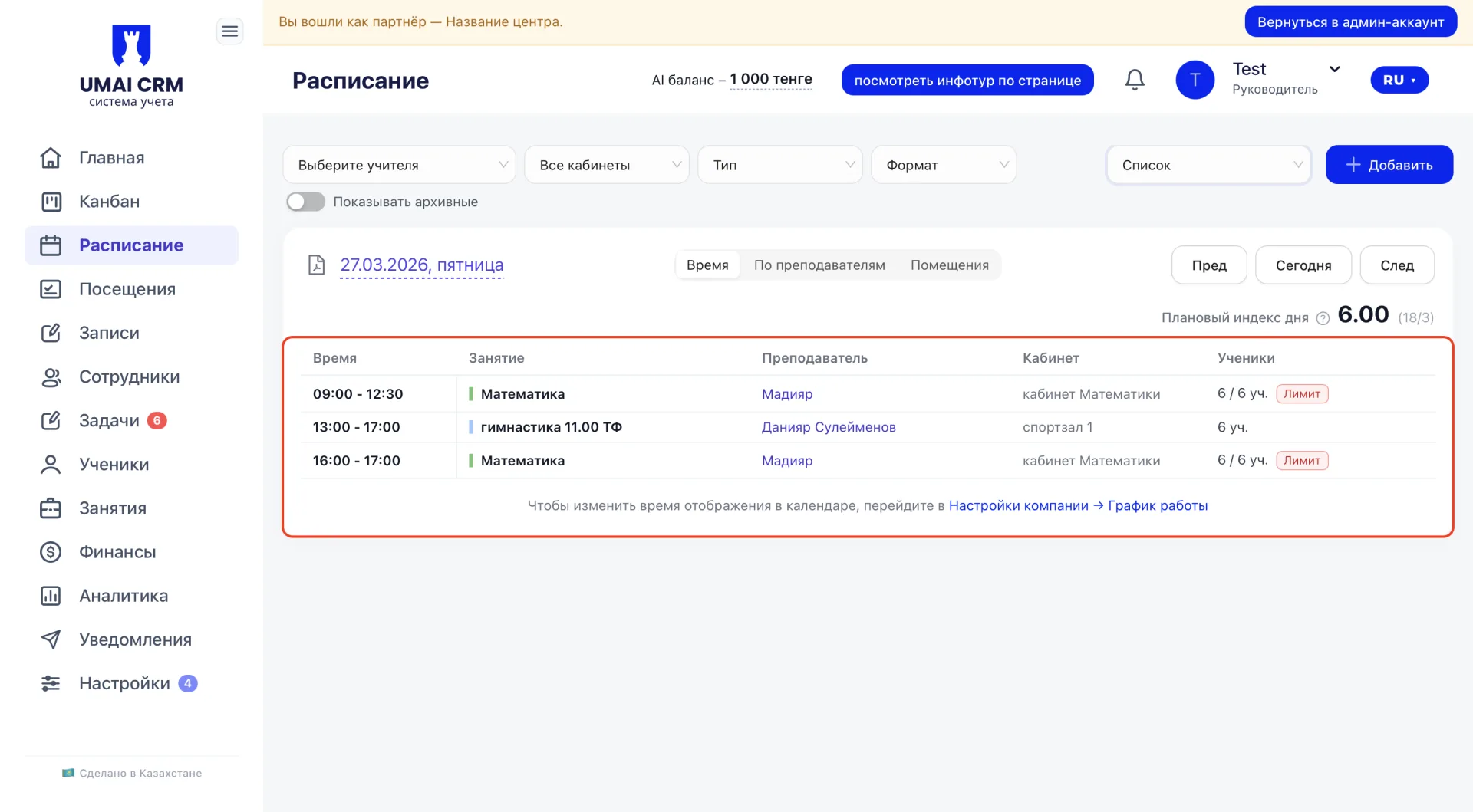The width and height of the screenshot is (1473, 812).
Task: Click the Ученики person icon
Action: (x=51, y=465)
